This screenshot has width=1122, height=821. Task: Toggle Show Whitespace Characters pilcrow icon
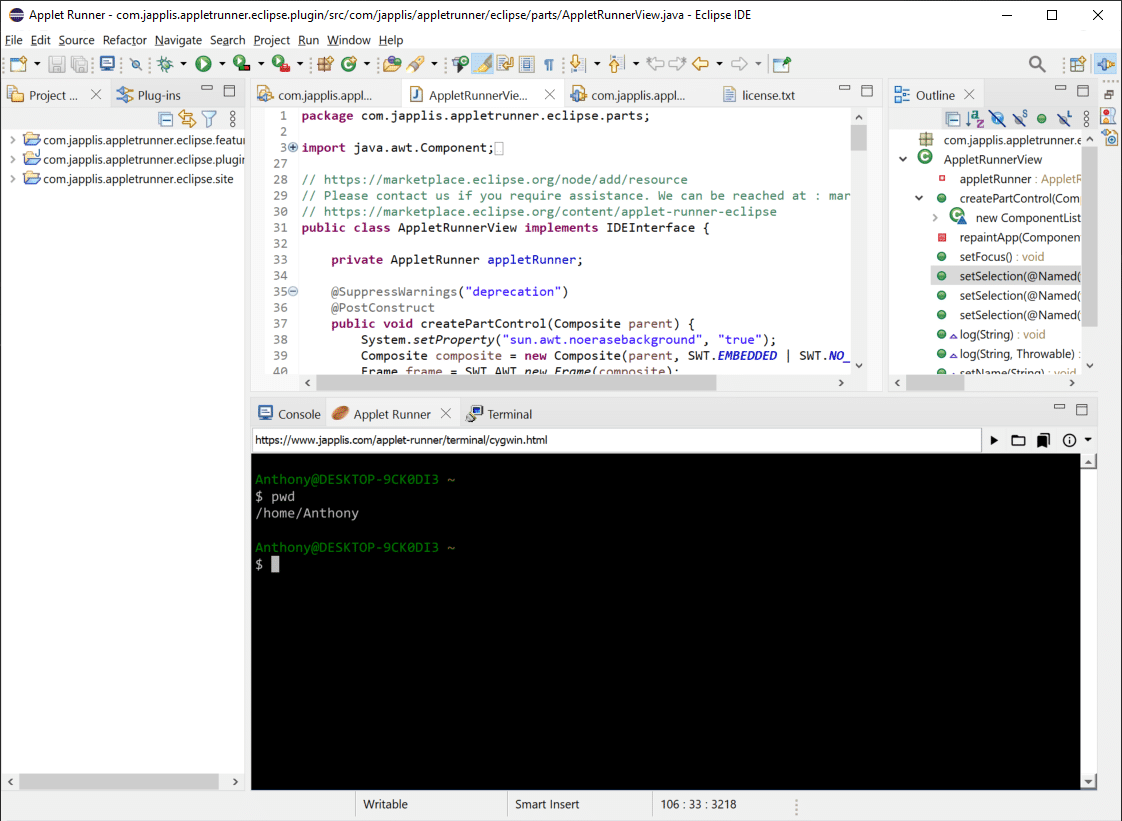click(549, 64)
